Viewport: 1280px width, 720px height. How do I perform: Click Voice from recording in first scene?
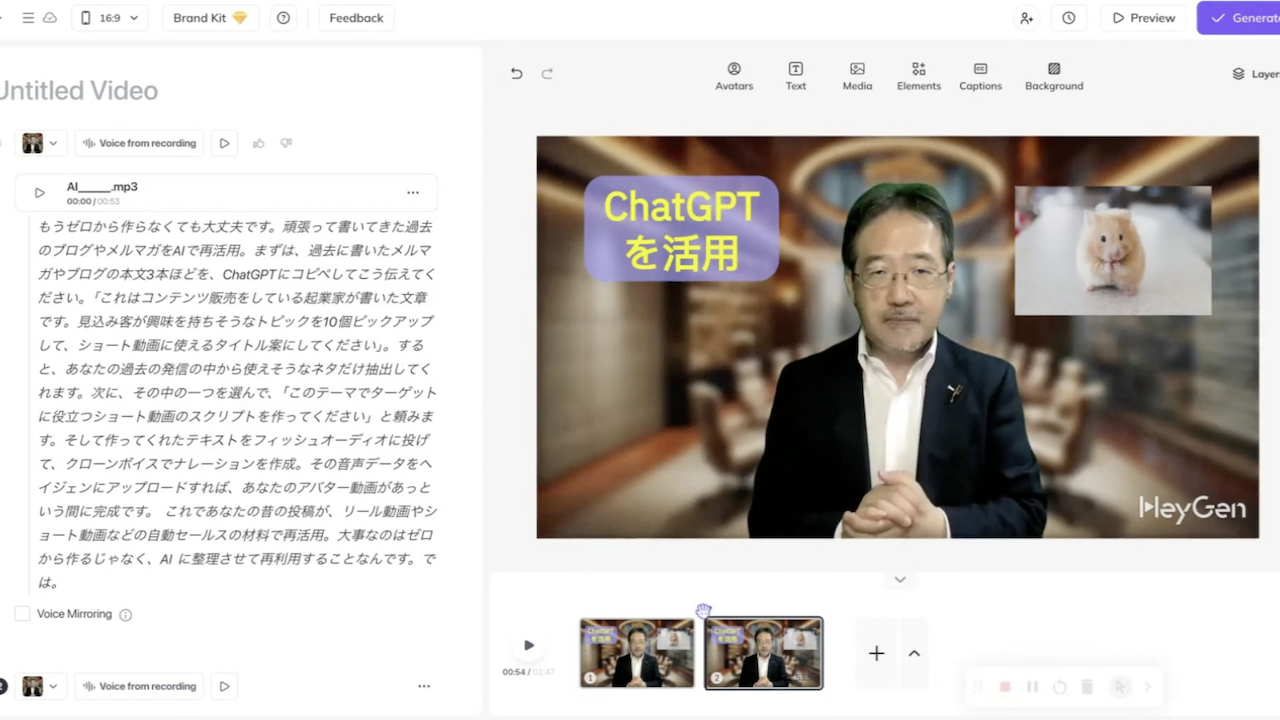click(x=139, y=143)
